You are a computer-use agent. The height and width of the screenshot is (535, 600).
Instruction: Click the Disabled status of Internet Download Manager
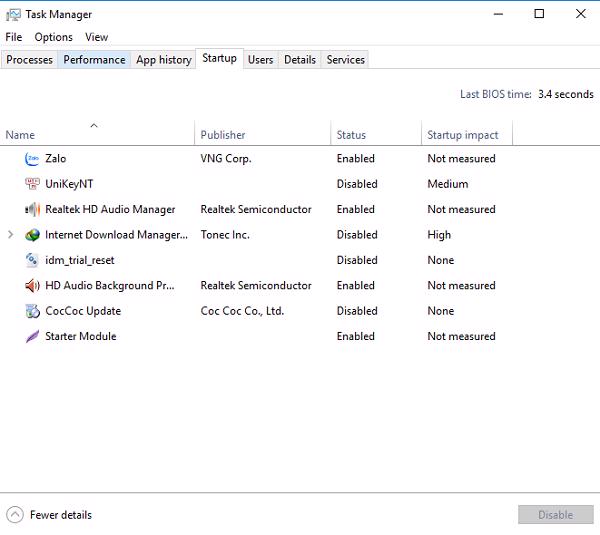[x=357, y=235]
